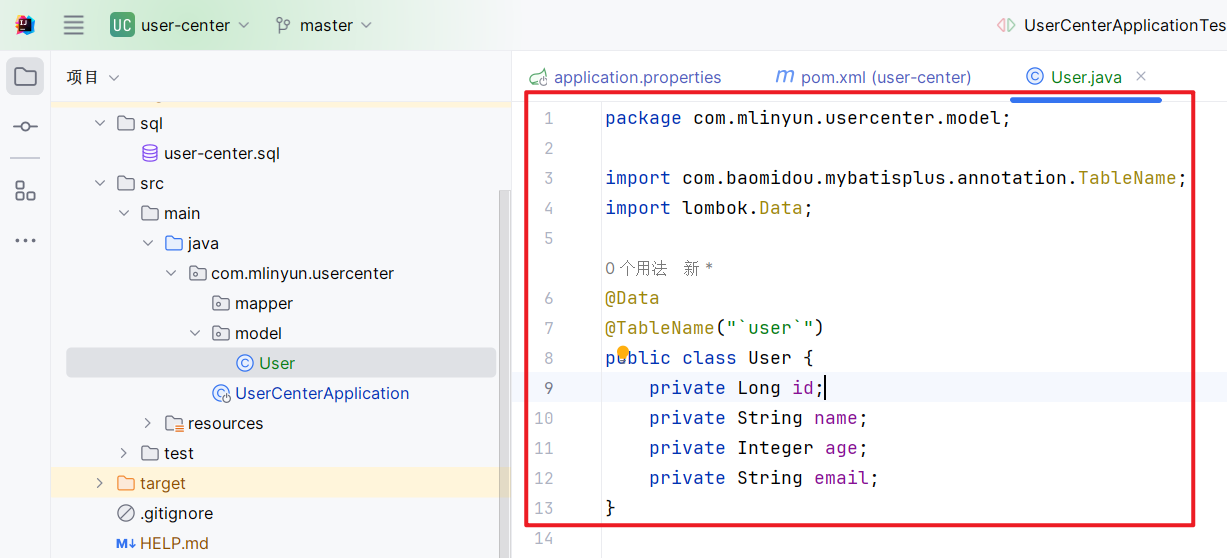Click the yellow intention lightbulb in editor
This screenshot has height=558, width=1227.
623,352
